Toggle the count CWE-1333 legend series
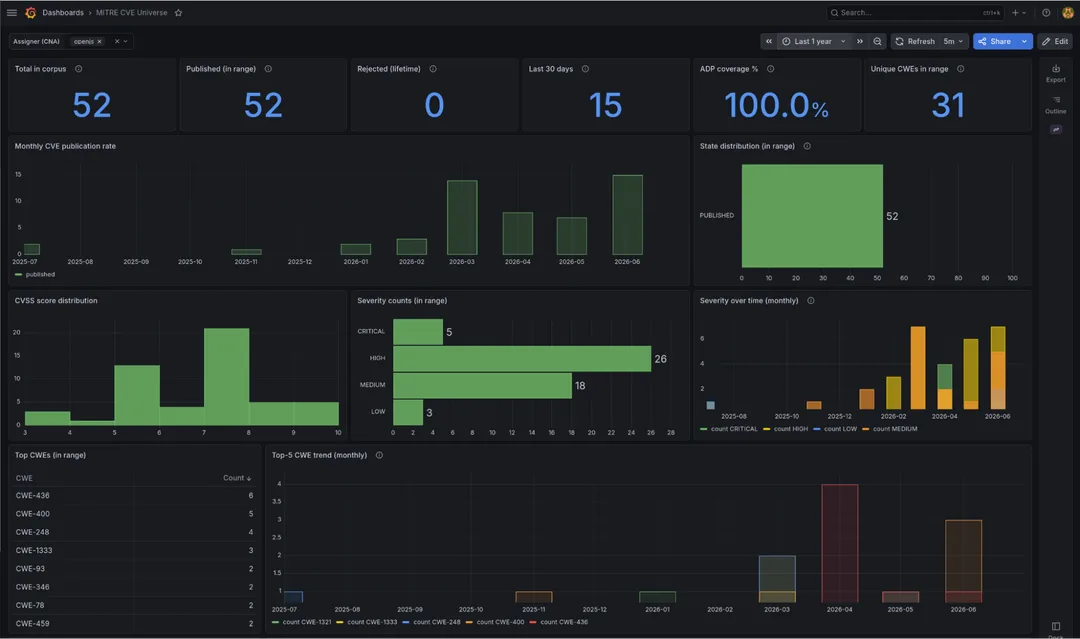 pyautogui.click(x=372, y=622)
